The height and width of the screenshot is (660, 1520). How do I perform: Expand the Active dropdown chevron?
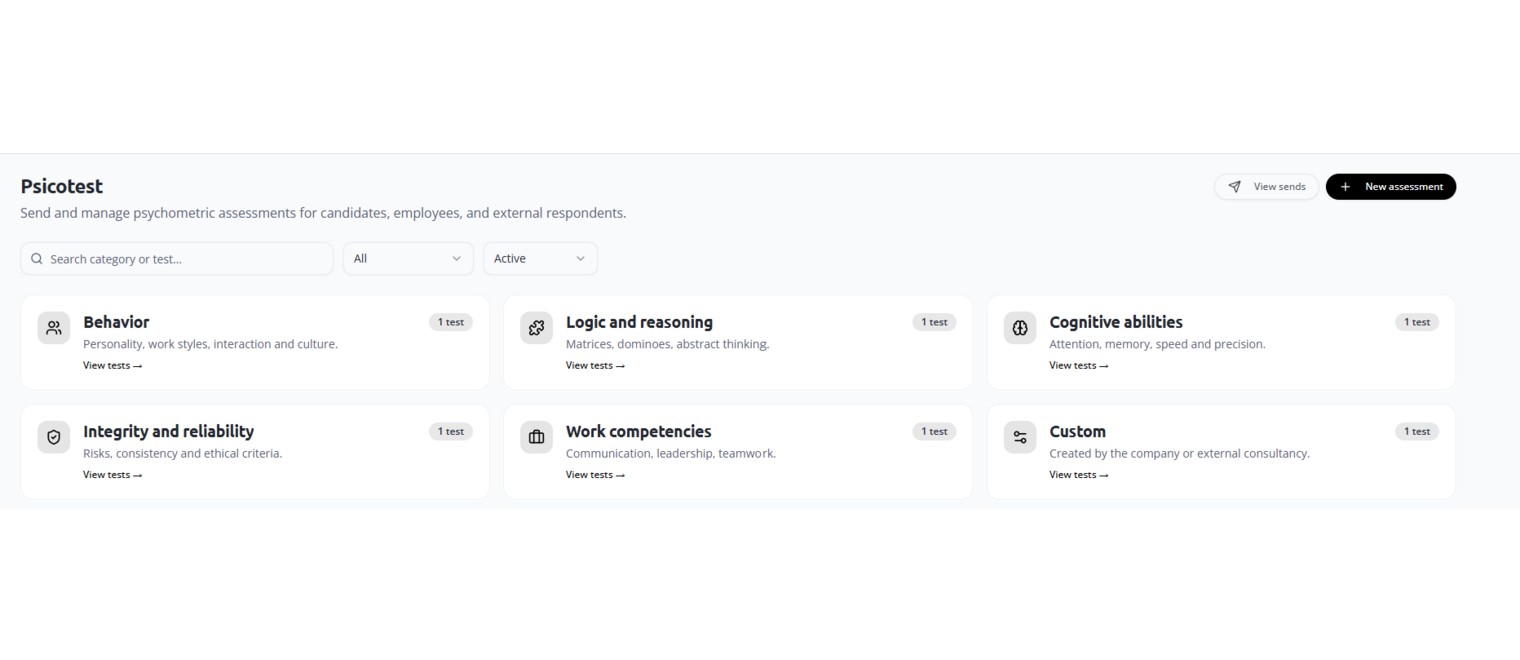(580, 259)
